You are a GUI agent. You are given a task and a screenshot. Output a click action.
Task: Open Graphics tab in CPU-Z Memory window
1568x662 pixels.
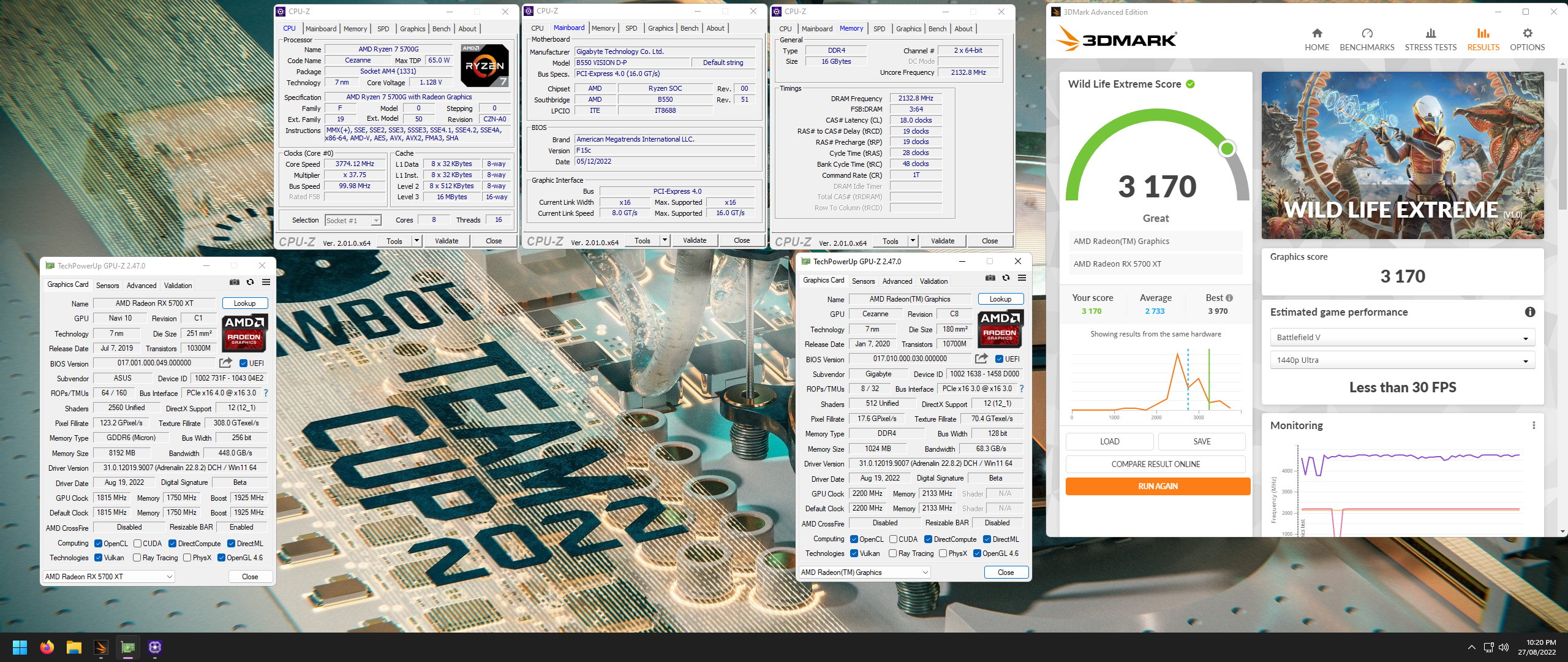pos(908,29)
